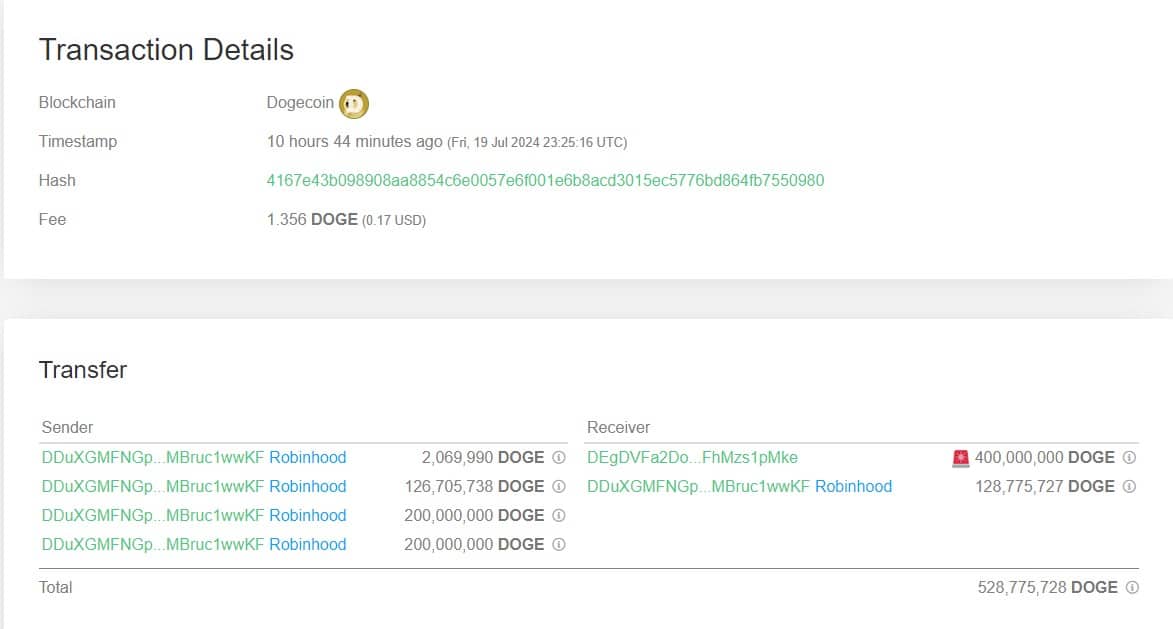Screen dimensions: 1173x629
Task: Open first sender address DDuXGMFNGp...MBruc1wwKF
Action: tap(153, 458)
